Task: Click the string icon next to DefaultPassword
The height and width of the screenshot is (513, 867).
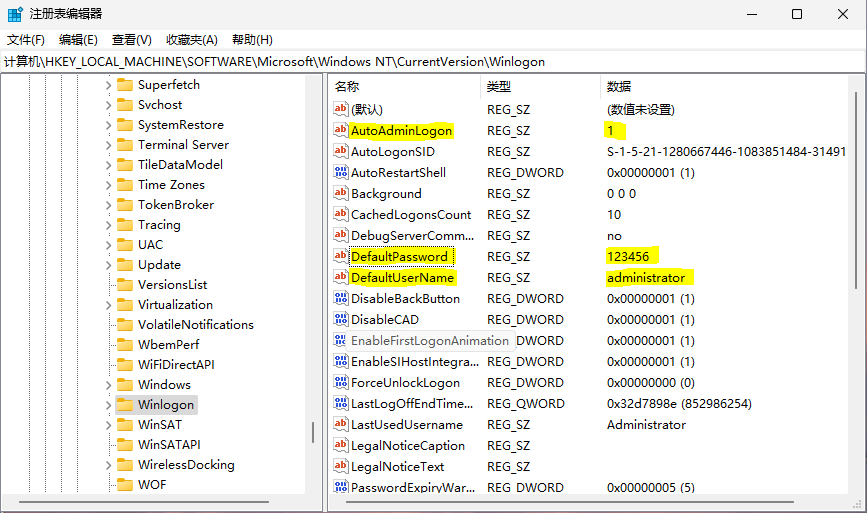Action: 341,257
